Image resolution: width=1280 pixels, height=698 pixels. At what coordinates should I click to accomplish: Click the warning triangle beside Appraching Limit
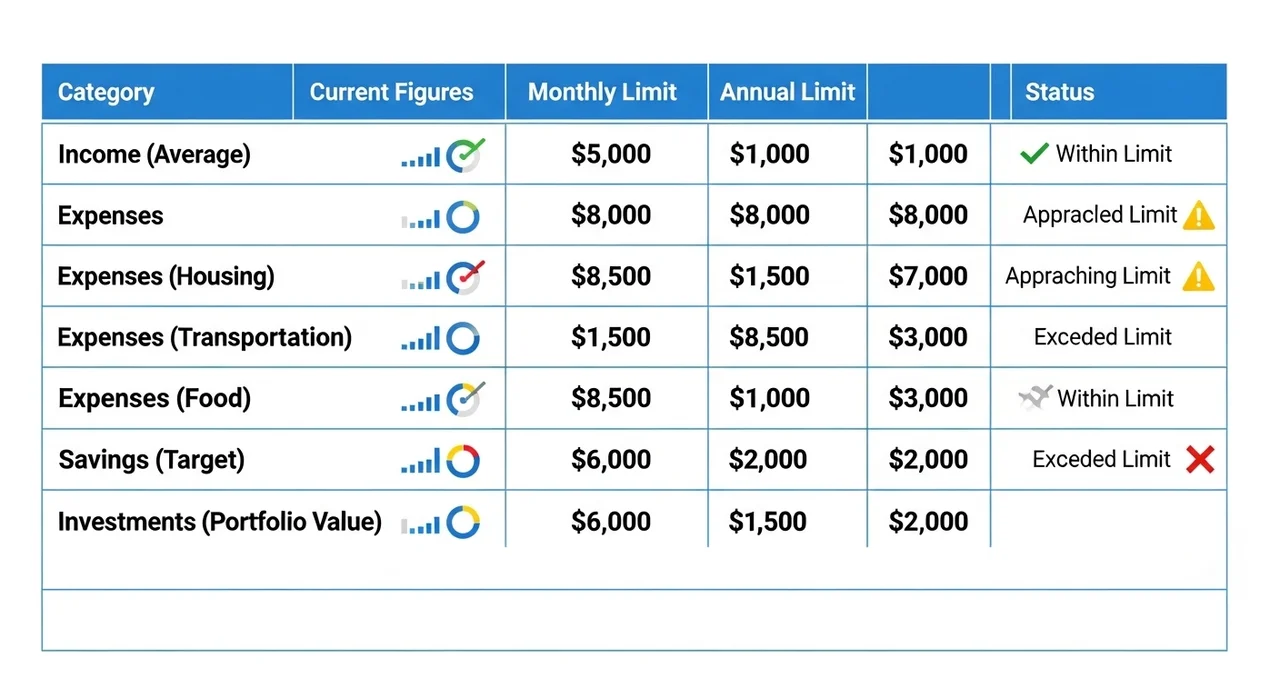point(1198,277)
